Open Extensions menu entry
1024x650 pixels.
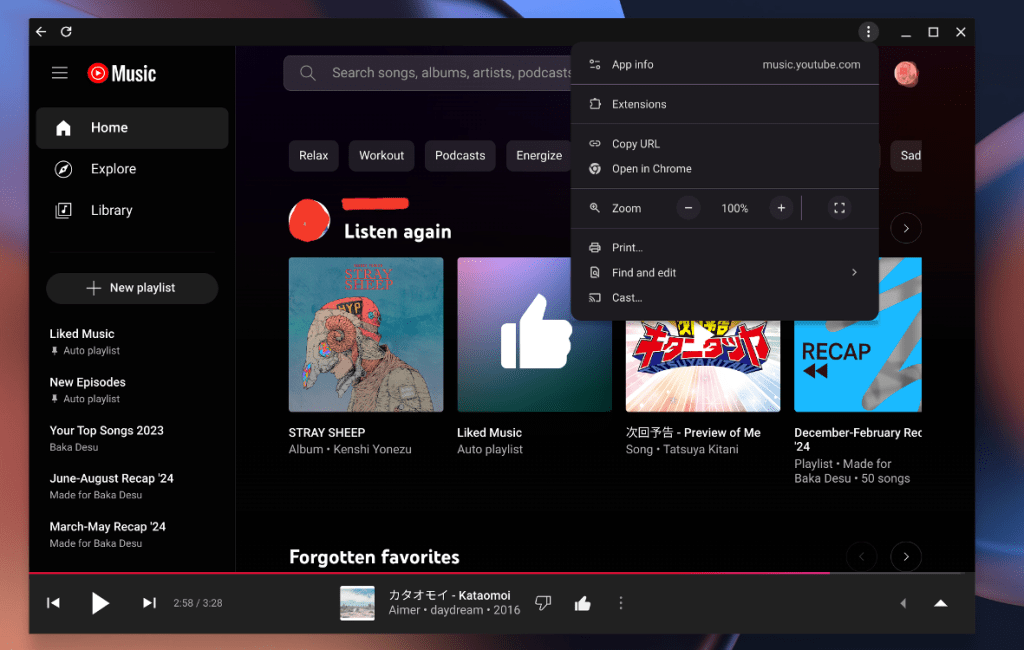pyautogui.click(x=724, y=104)
